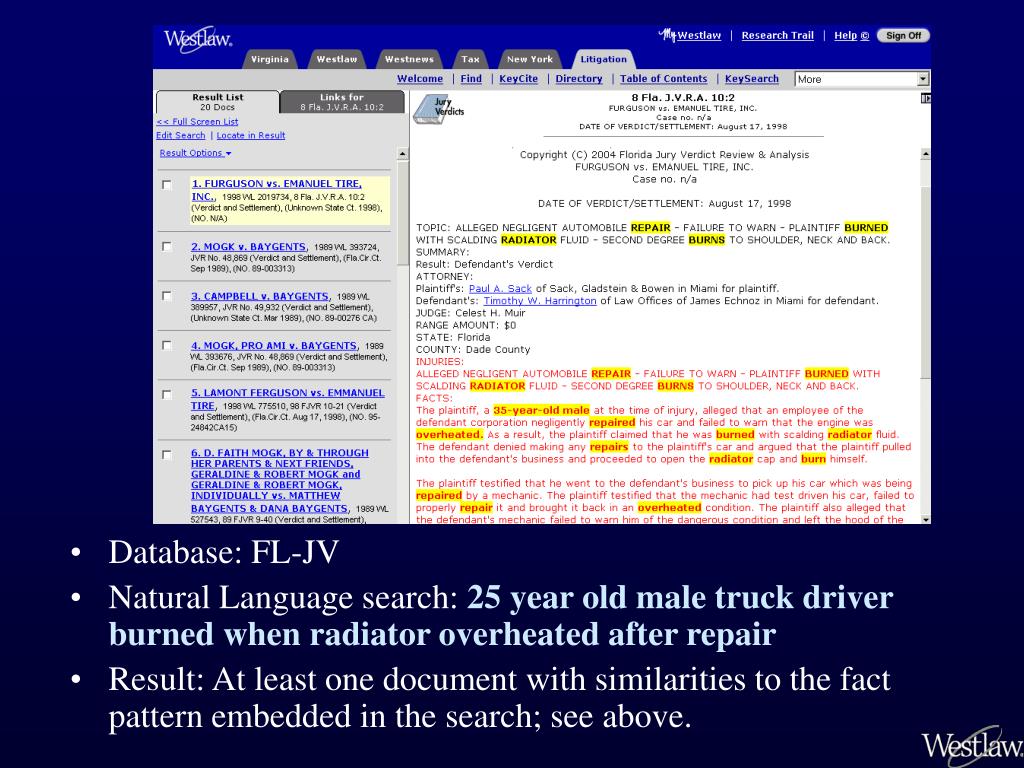This screenshot has height=768, width=1024.
Task: Open result 3 Campbell v. Baygents
Action: tap(261, 296)
